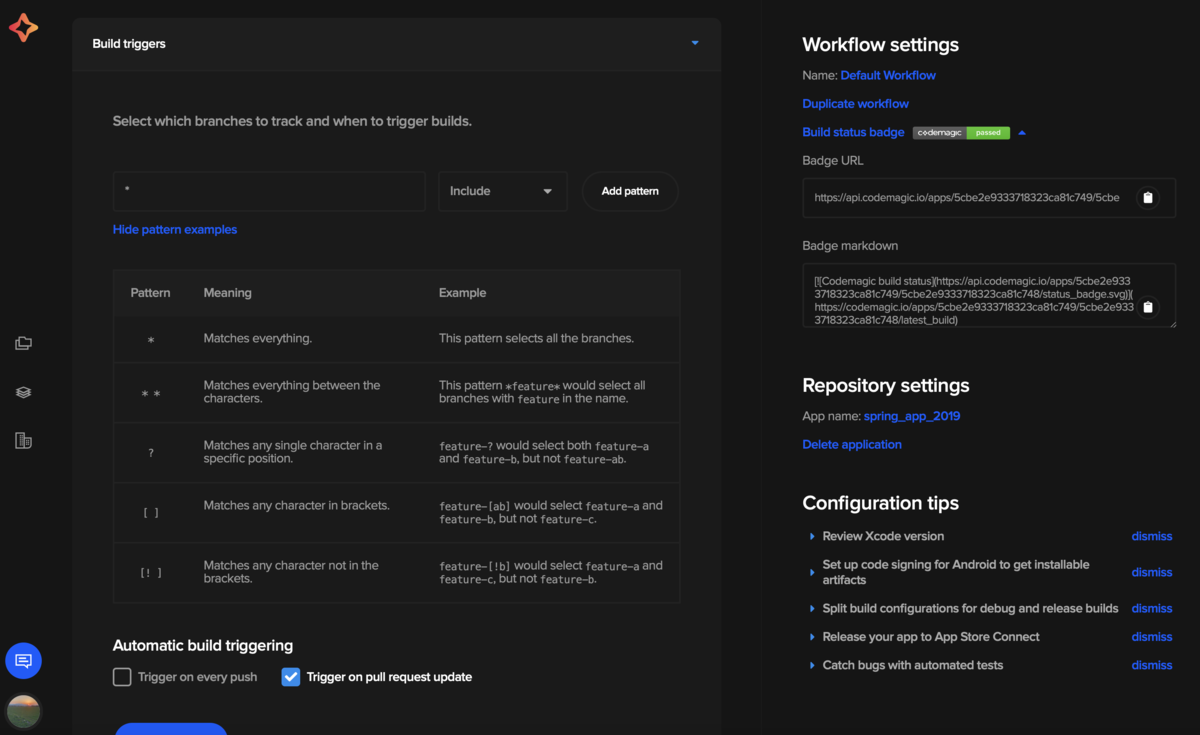Select the Teams layers icon in sidebar

pyautogui.click(x=23, y=392)
